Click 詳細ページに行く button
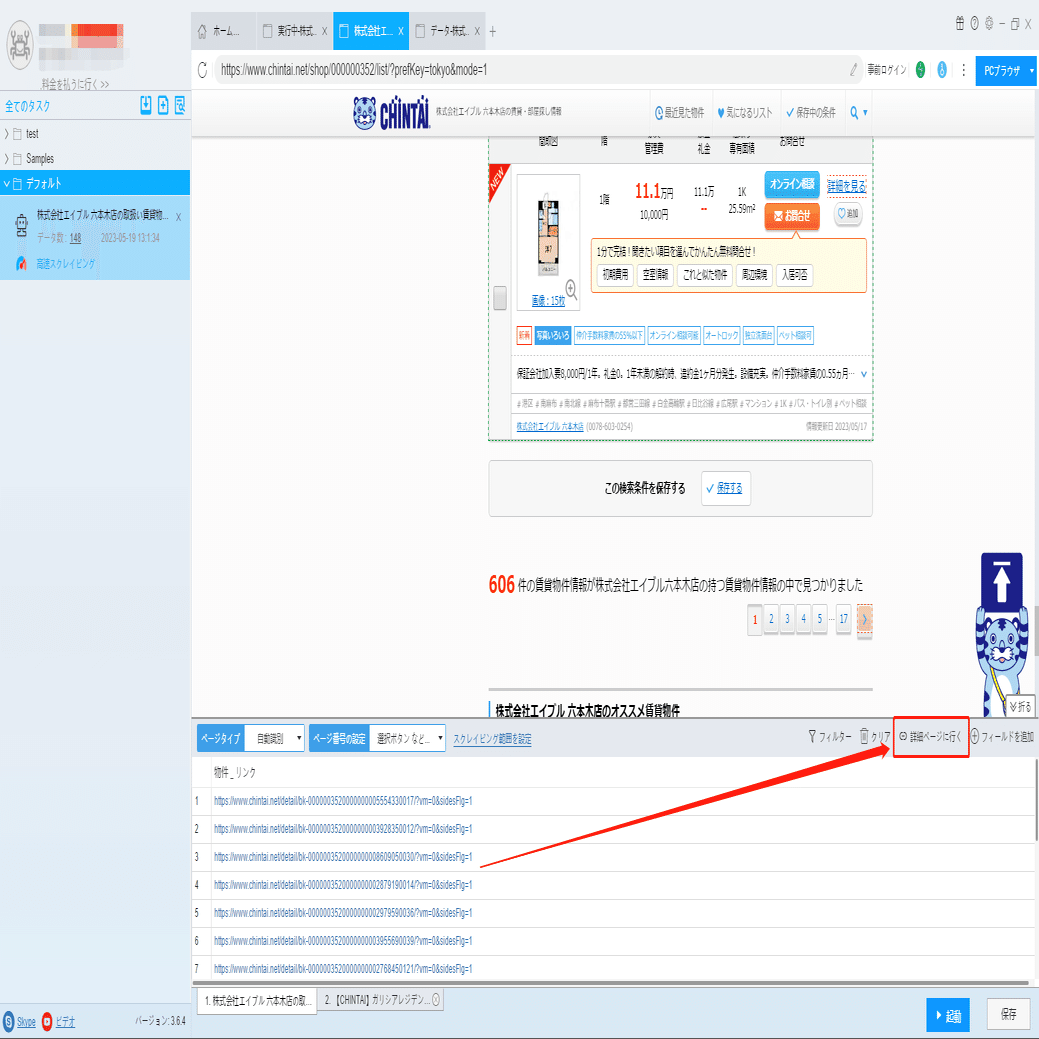The height and width of the screenshot is (1039, 1039). click(930, 736)
